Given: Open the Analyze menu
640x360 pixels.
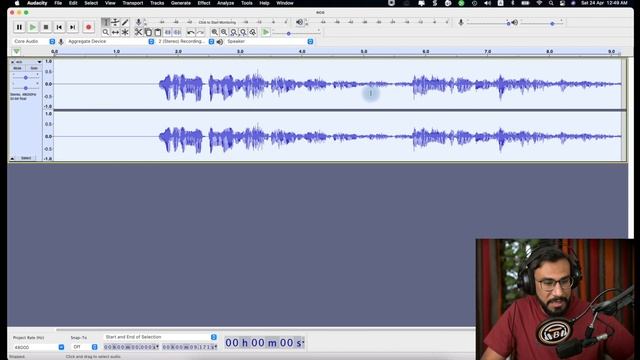Looking at the screenshot, I should [x=225, y=3].
